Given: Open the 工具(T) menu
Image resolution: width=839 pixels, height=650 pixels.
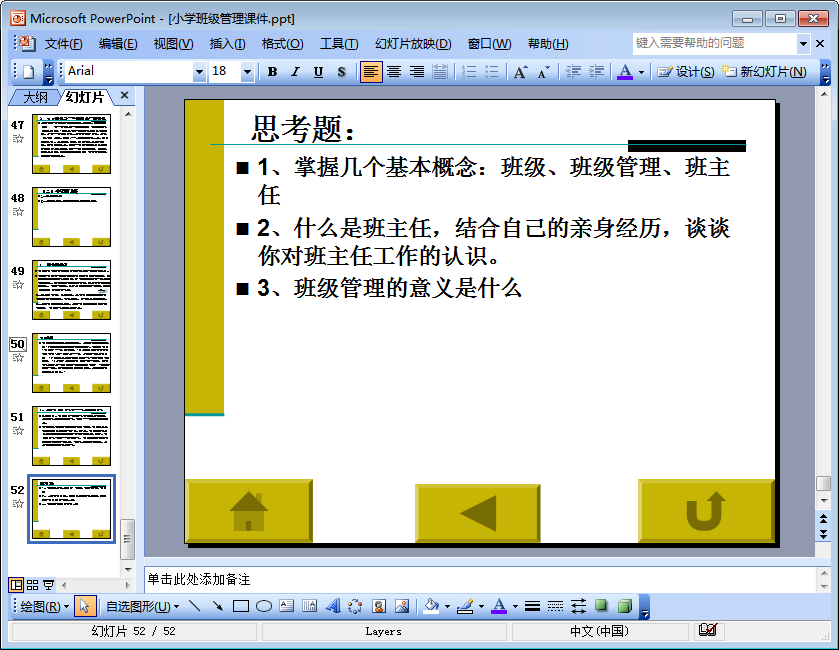Looking at the screenshot, I should (339, 44).
